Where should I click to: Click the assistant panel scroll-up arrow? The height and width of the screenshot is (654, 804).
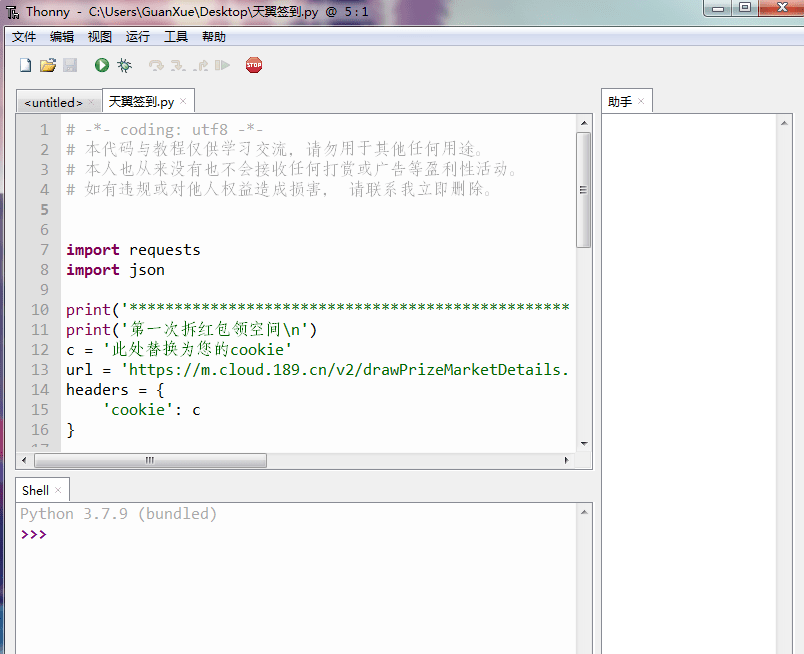[784, 123]
